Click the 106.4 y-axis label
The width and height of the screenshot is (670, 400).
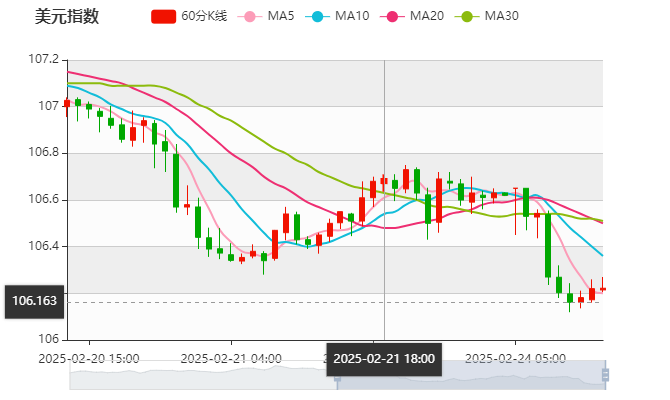[x=44, y=246]
